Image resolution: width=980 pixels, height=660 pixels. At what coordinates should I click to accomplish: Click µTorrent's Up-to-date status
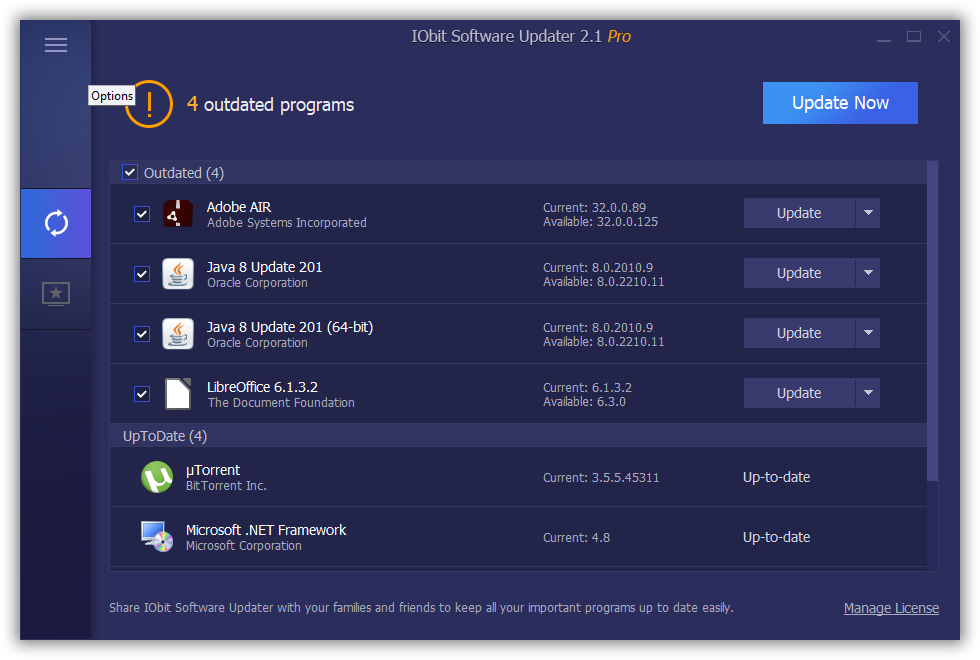tap(776, 477)
